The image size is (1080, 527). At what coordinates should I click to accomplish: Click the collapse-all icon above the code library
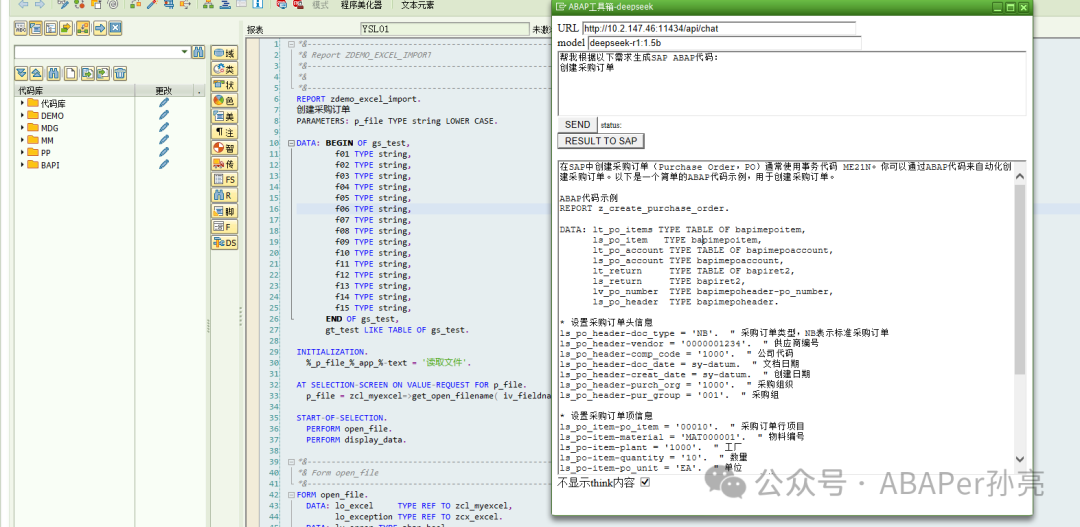[37, 73]
